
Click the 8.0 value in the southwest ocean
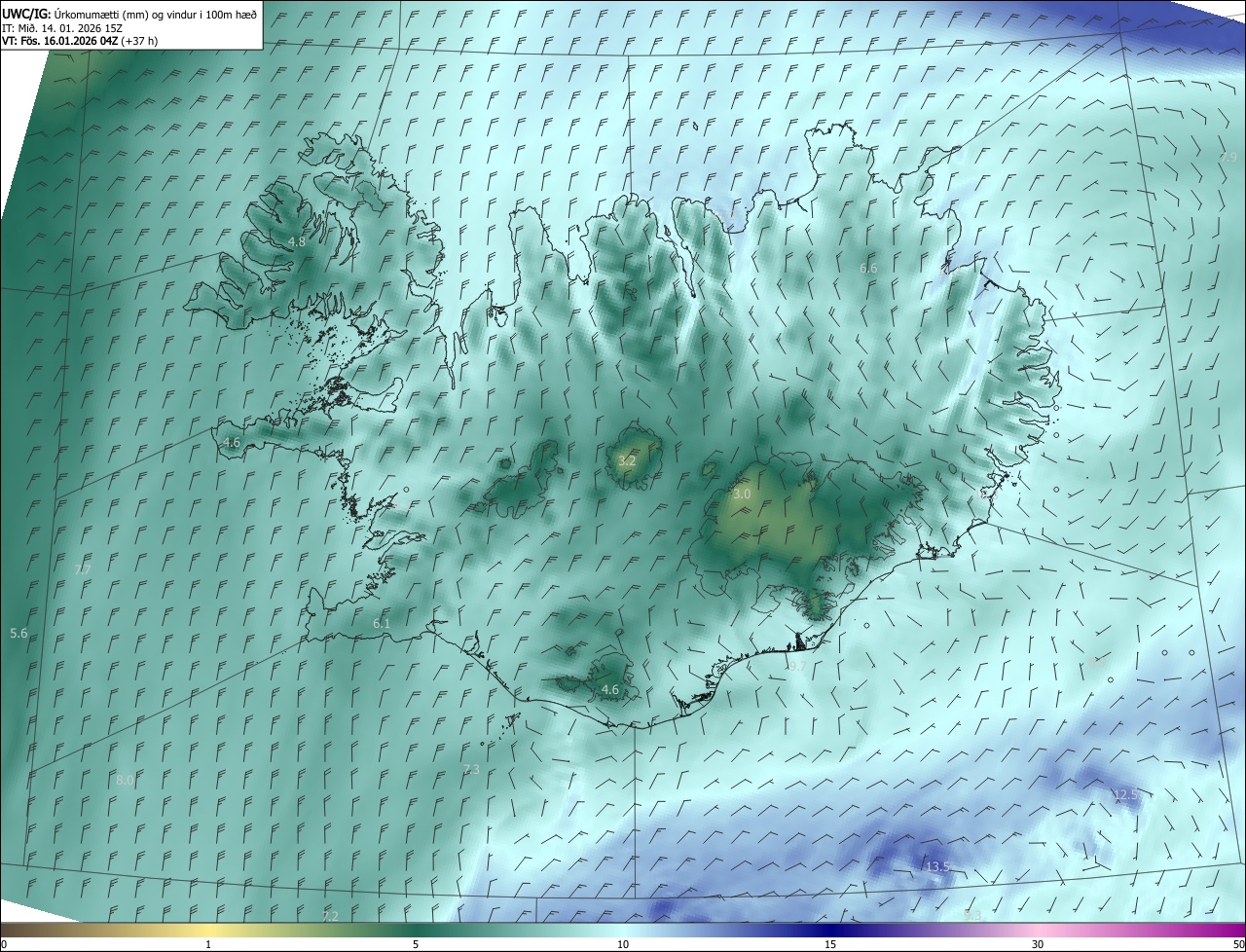click(125, 781)
